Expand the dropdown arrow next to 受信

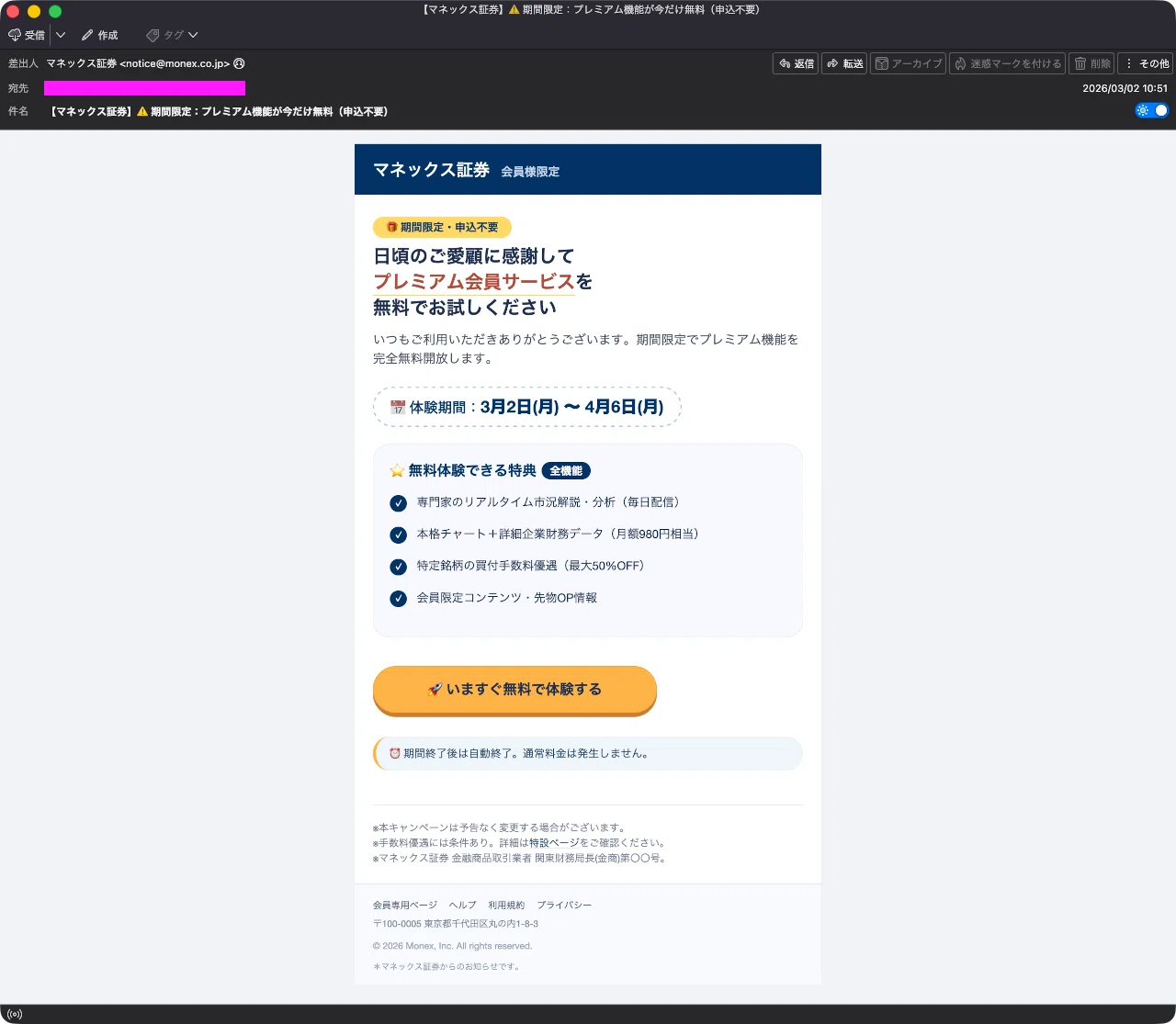point(61,35)
